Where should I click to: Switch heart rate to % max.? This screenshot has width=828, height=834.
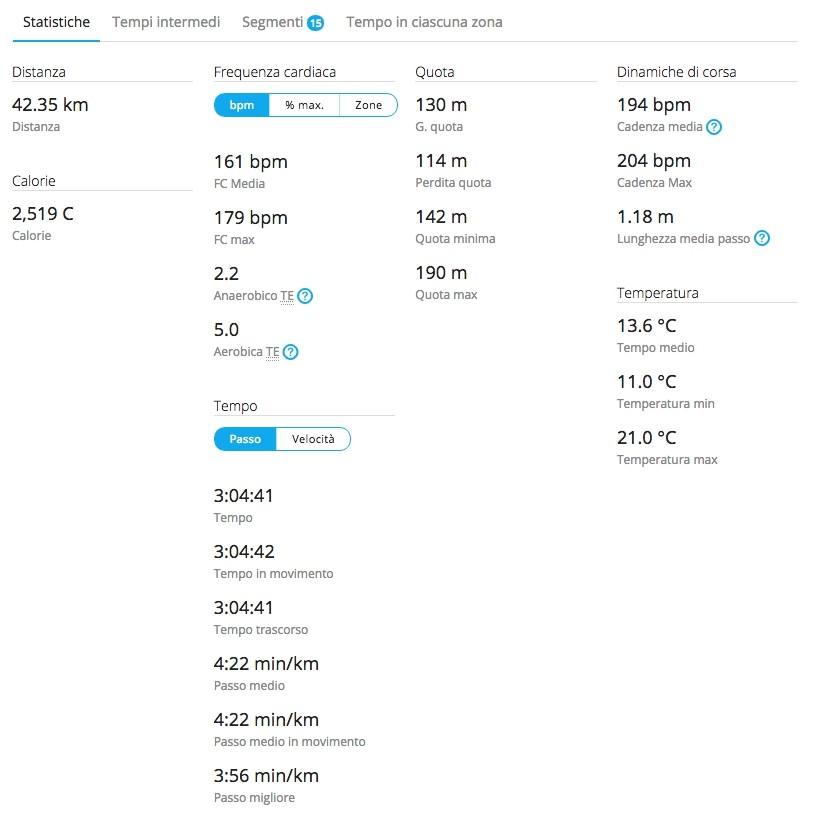coord(304,105)
